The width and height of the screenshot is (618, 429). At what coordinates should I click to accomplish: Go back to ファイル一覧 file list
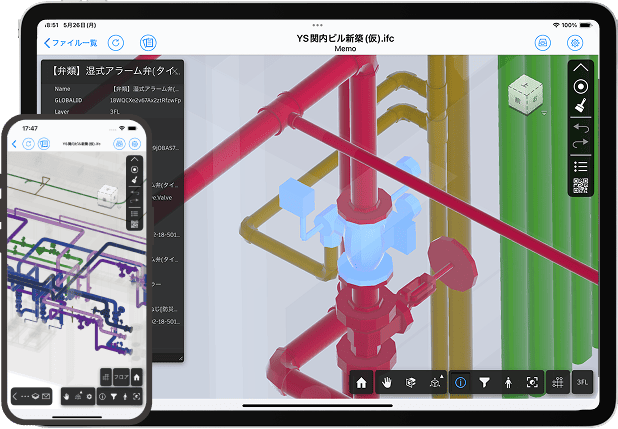point(71,43)
